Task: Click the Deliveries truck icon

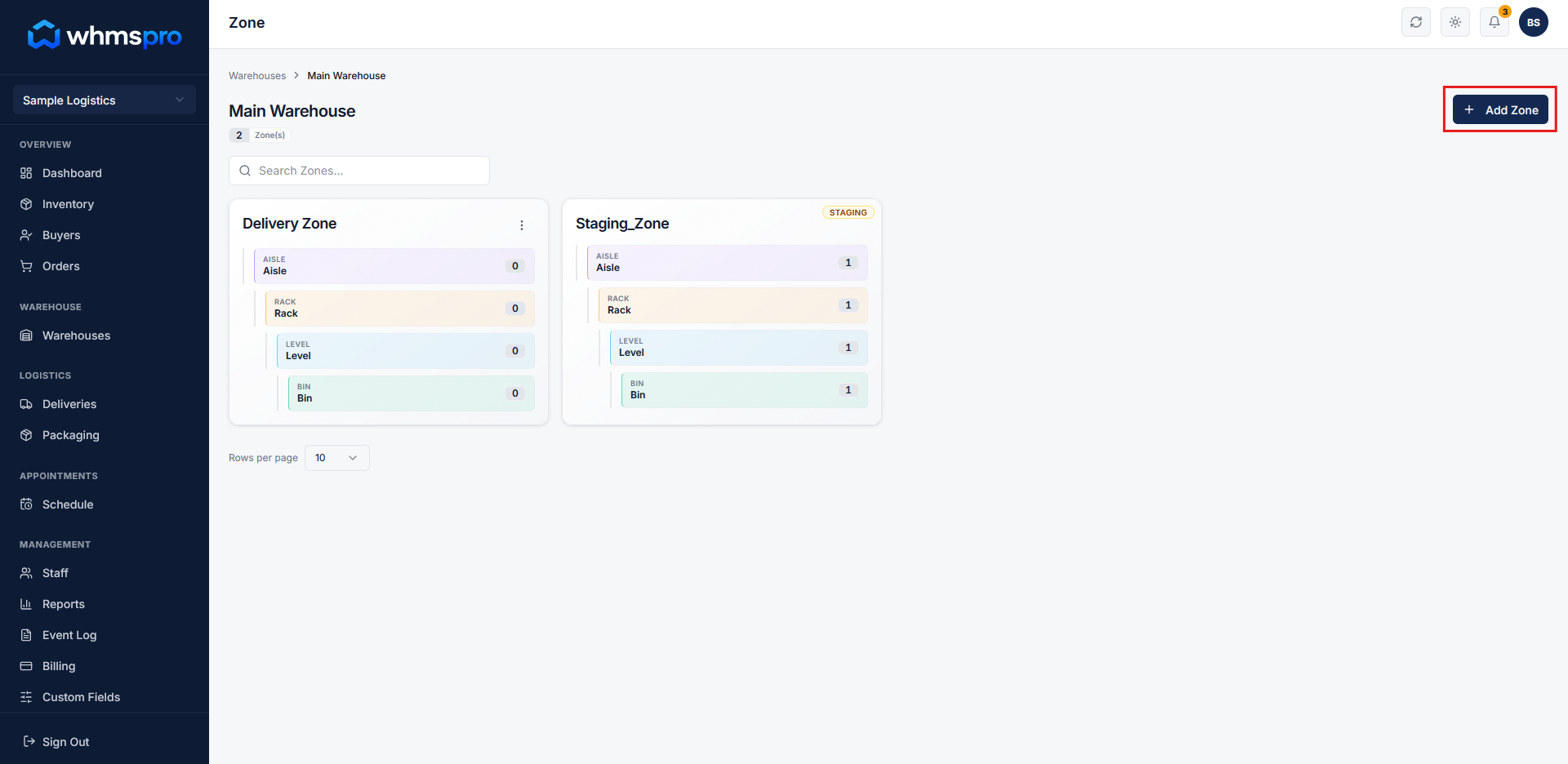Action: 26,404
